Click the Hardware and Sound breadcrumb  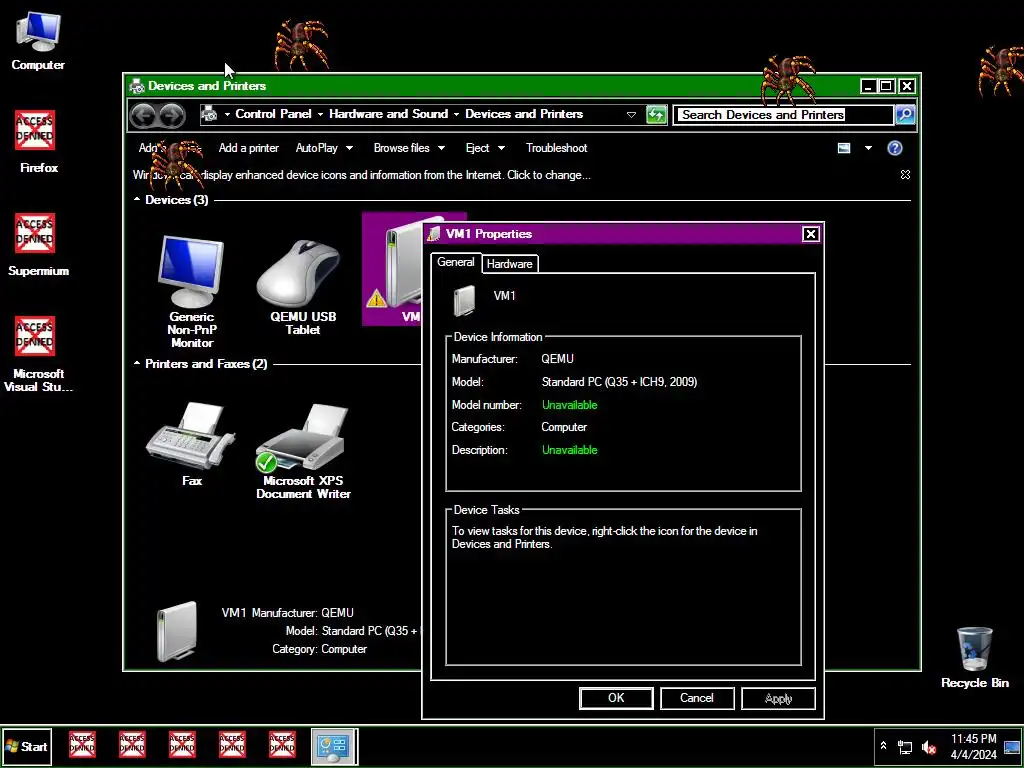(389, 114)
